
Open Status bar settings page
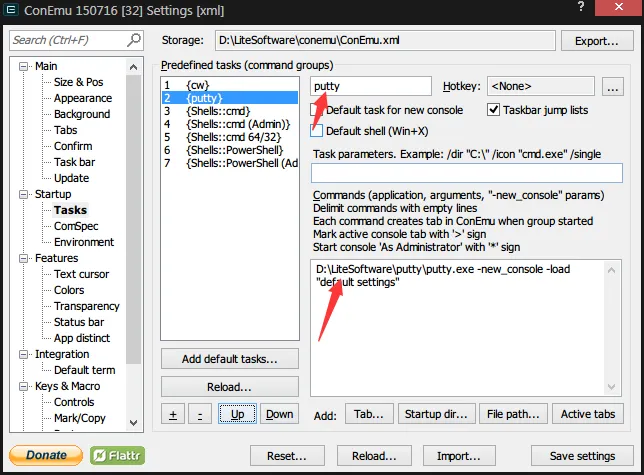(x=79, y=322)
